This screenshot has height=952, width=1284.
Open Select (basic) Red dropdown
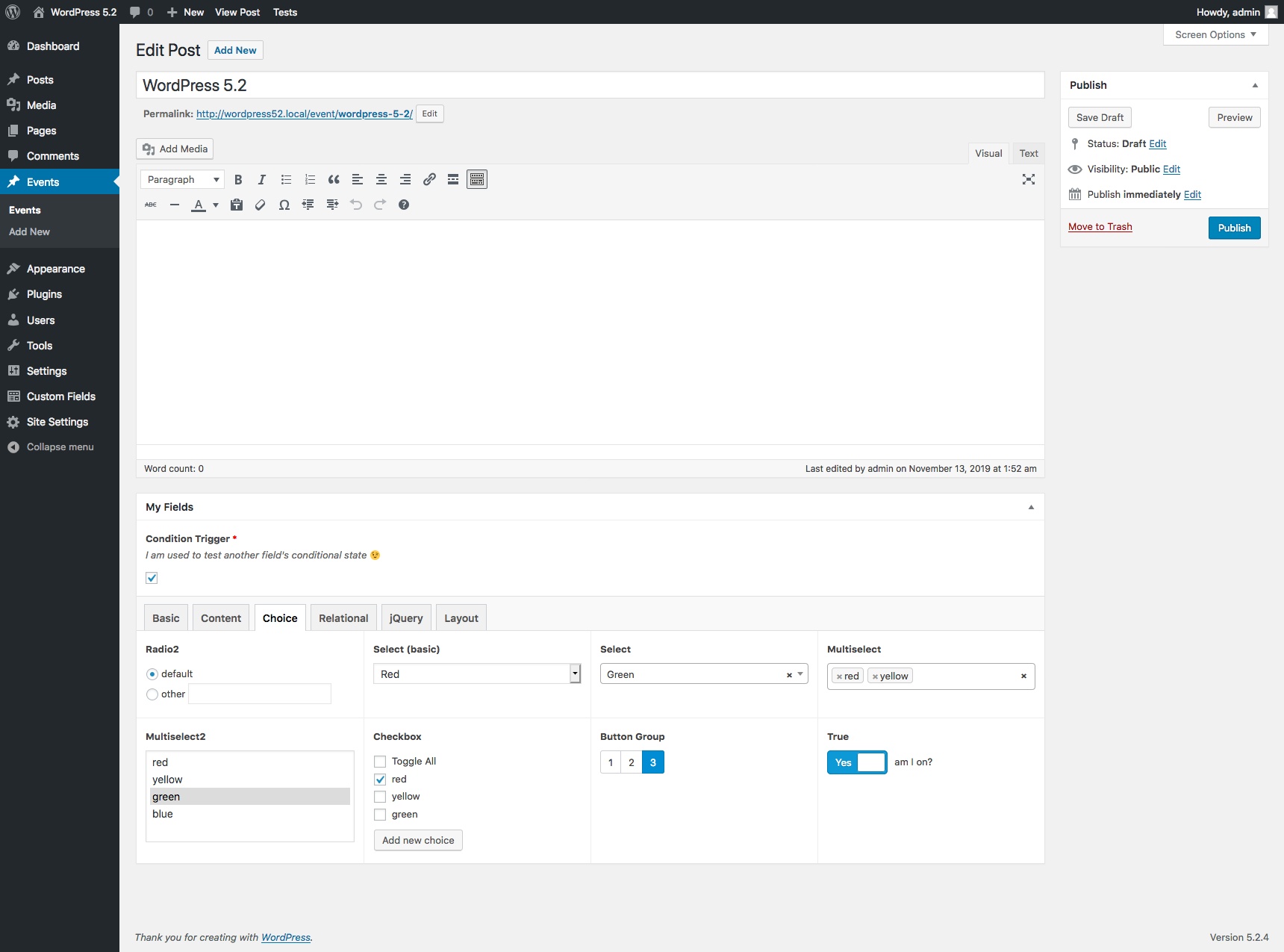[477, 674]
